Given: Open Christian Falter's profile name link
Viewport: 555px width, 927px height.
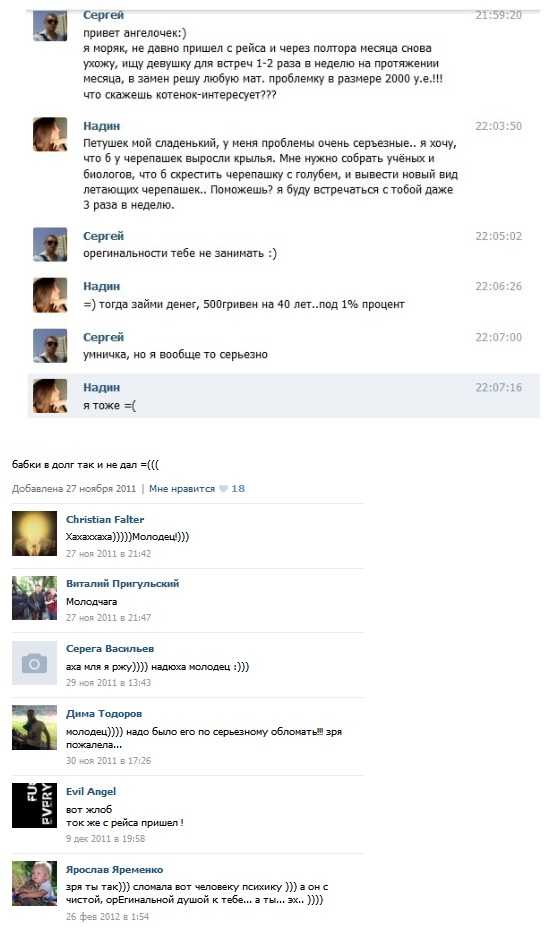Looking at the screenshot, I should (x=105, y=520).
